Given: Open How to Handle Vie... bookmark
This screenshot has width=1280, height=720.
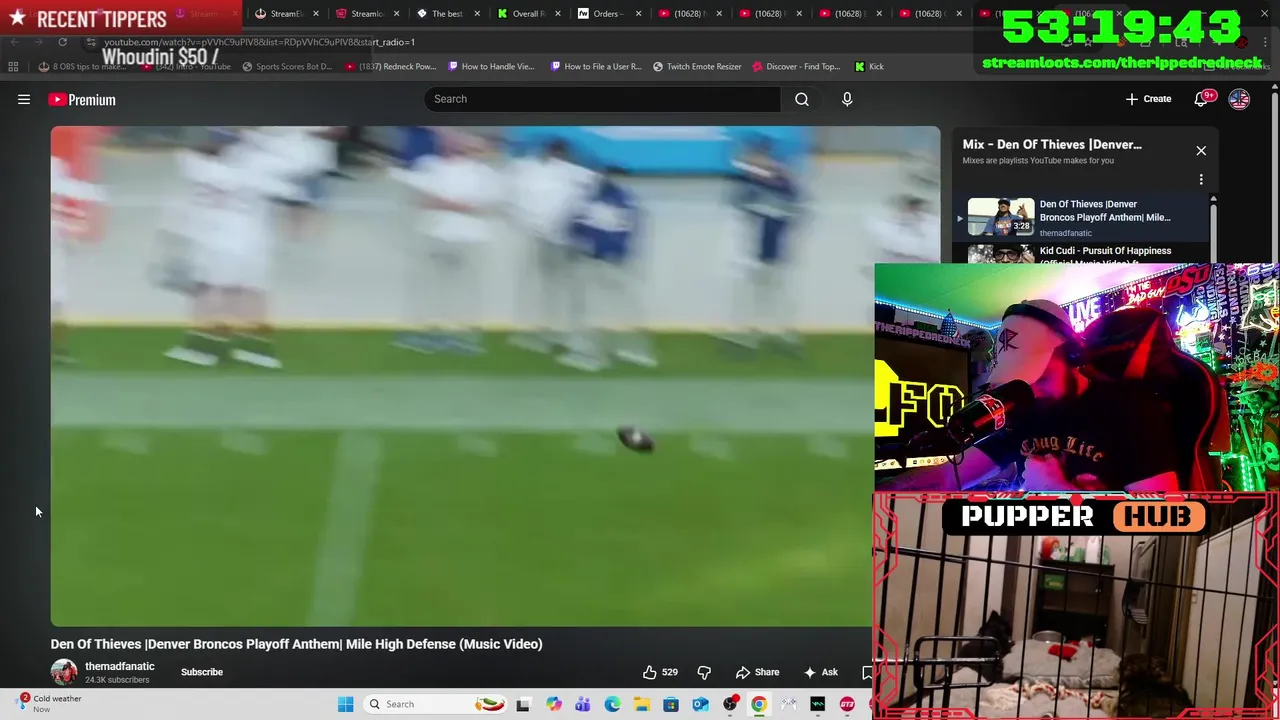Looking at the screenshot, I should coord(491,67).
